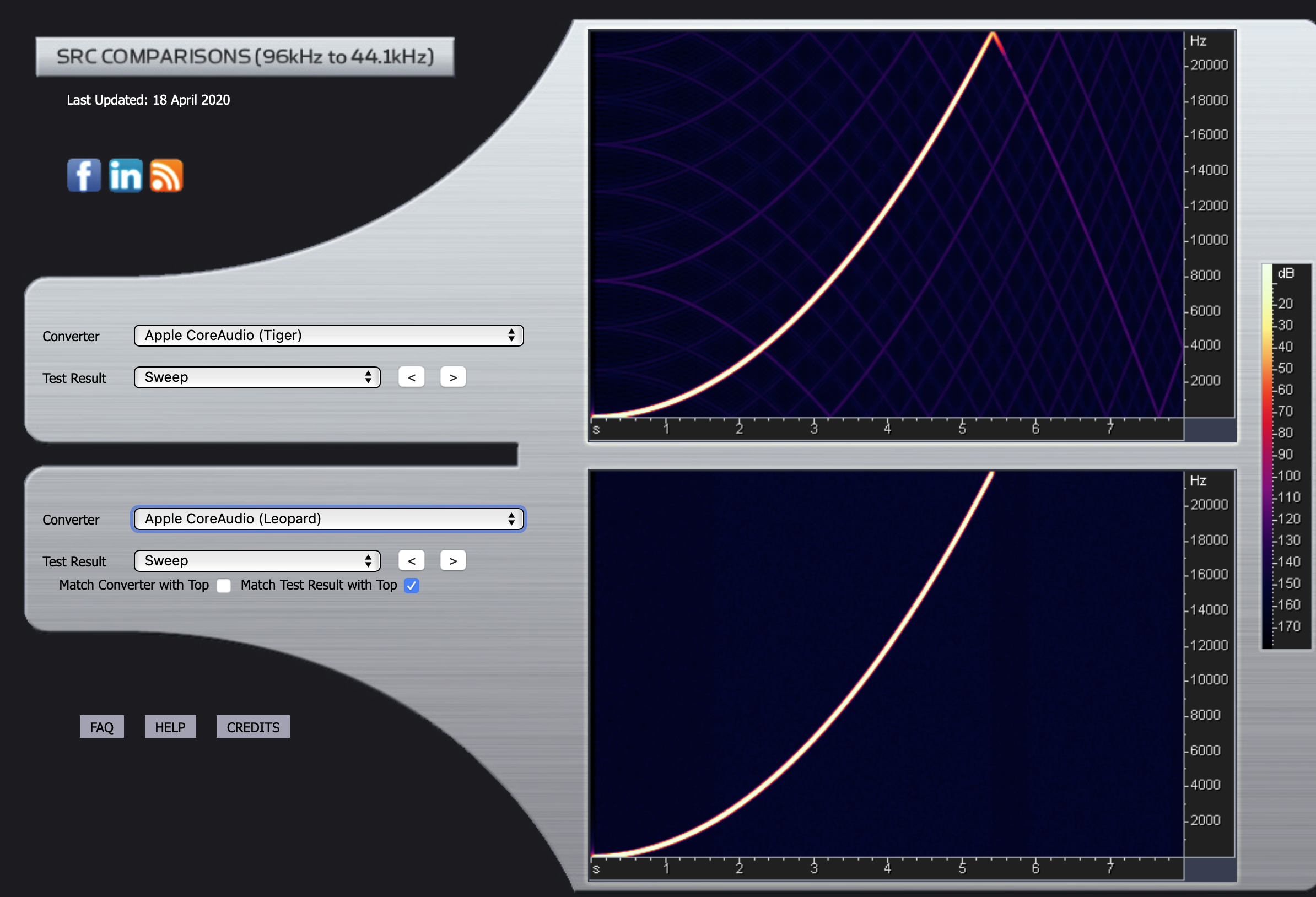The image size is (1316, 897).
Task: Enable Match Converter with Top checkbox
Action: pyautogui.click(x=224, y=586)
